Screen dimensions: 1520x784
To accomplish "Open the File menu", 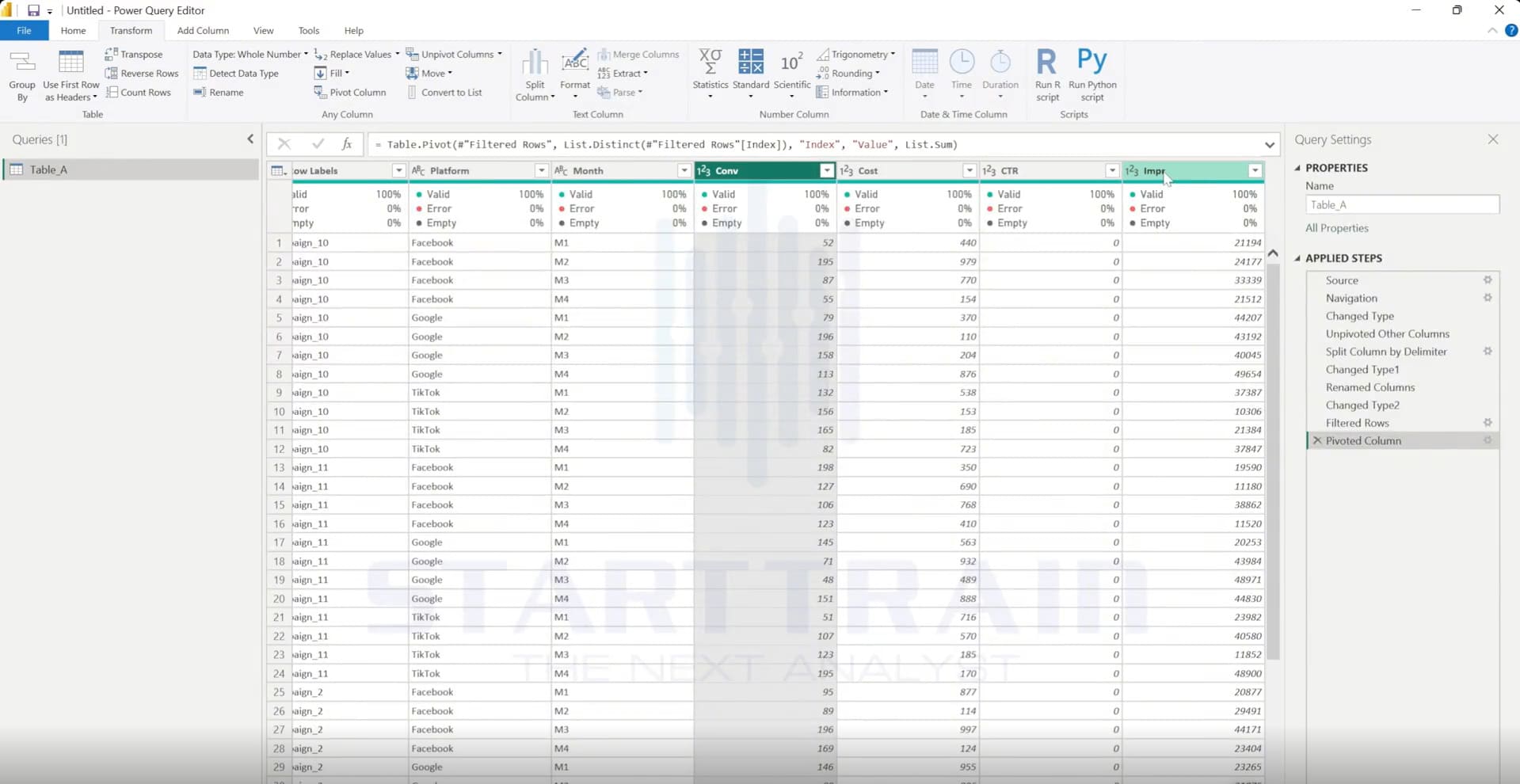I will pyautogui.click(x=24, y=30).
